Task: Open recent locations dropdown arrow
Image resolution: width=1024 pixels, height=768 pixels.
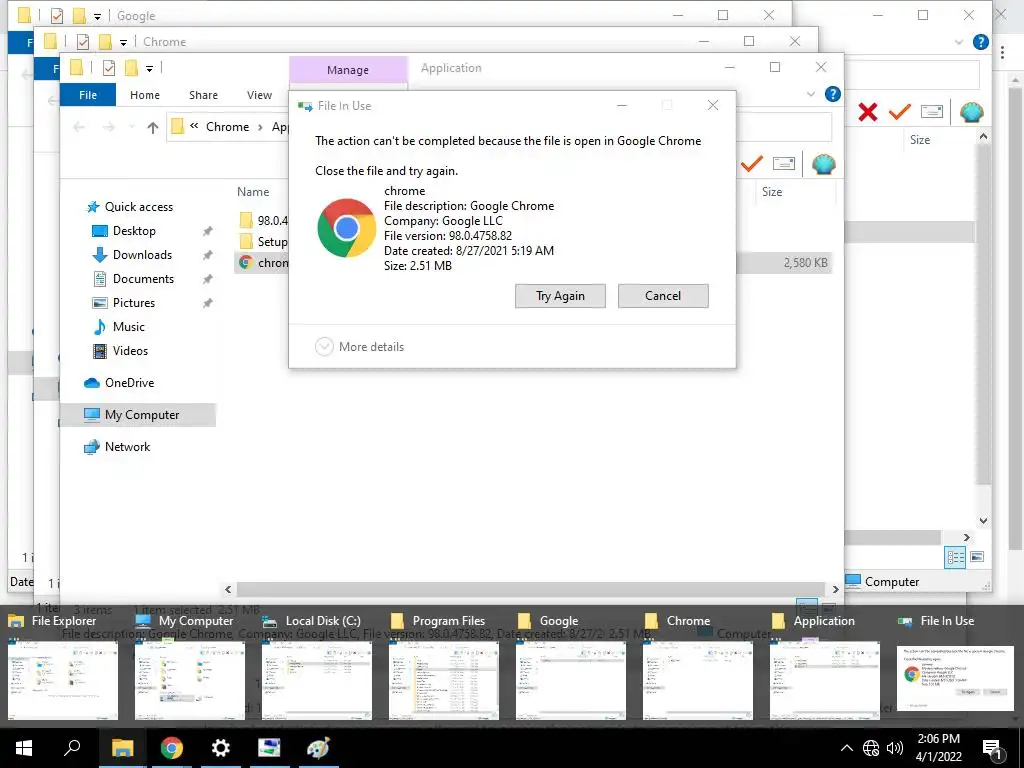Action: (x=132, y=127)
